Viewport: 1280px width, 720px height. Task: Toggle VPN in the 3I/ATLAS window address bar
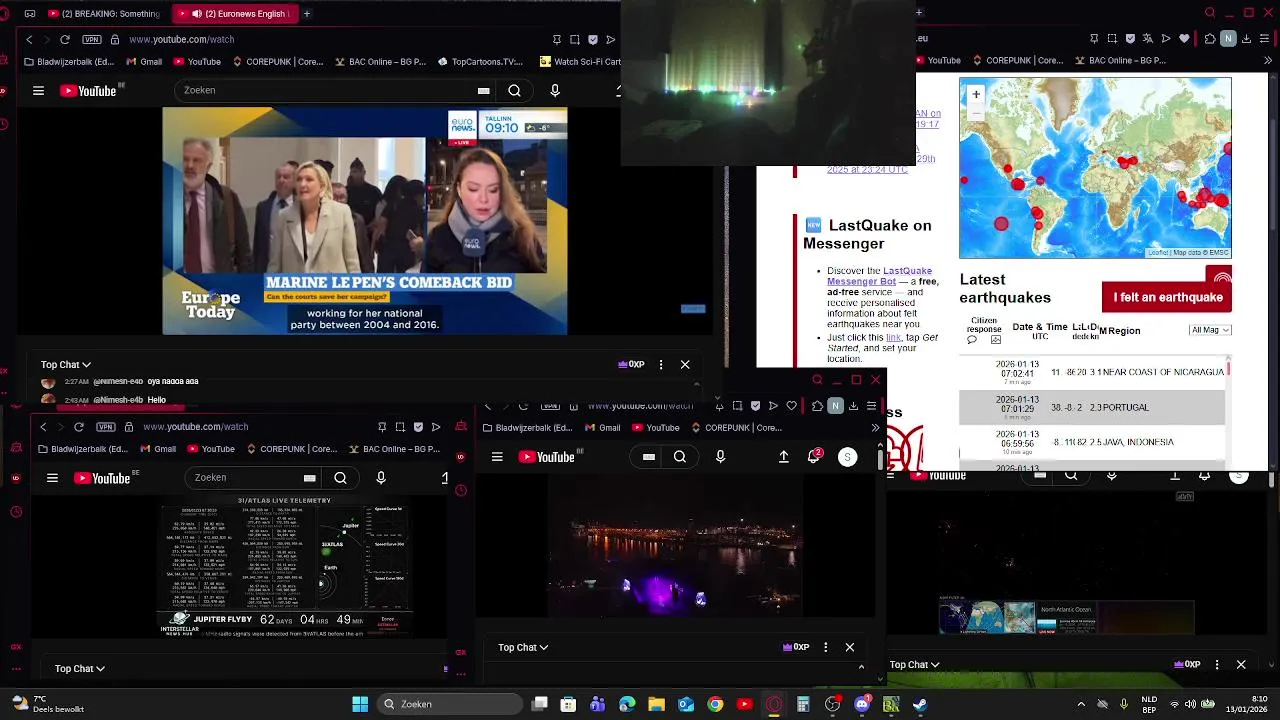coord(106,427)
